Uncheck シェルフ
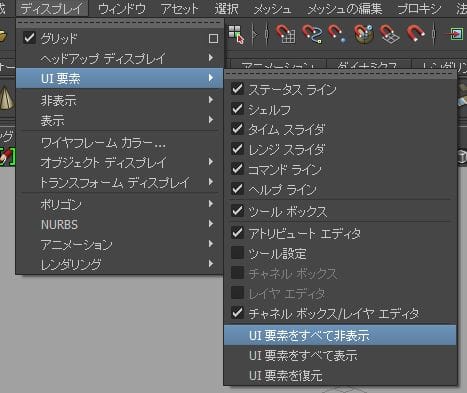Screen dimensions: 467x393 [340, 110]
